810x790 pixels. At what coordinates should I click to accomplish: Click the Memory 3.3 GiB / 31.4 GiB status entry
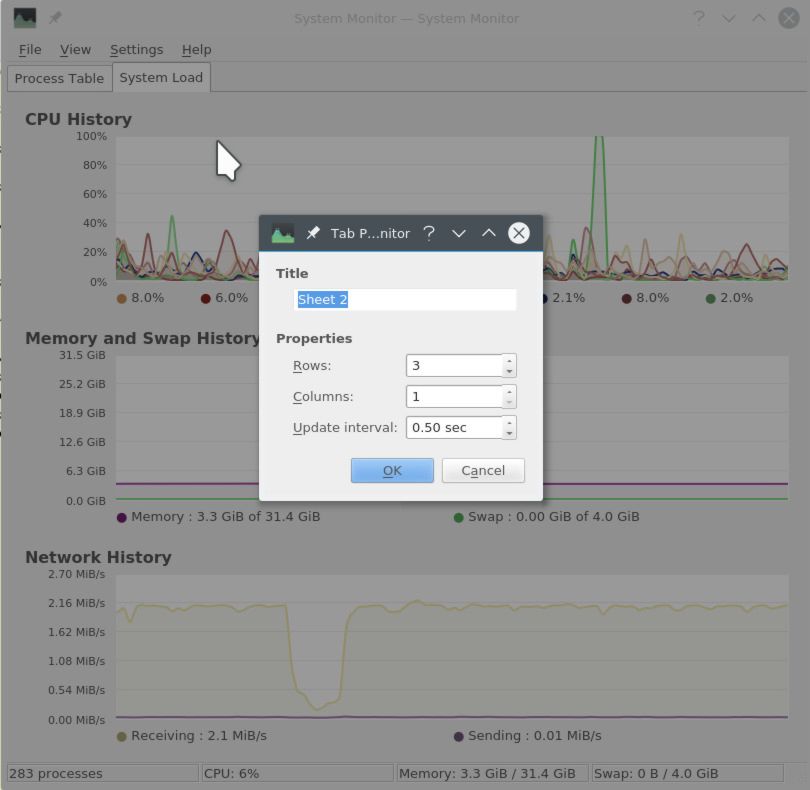pos(493,773)
